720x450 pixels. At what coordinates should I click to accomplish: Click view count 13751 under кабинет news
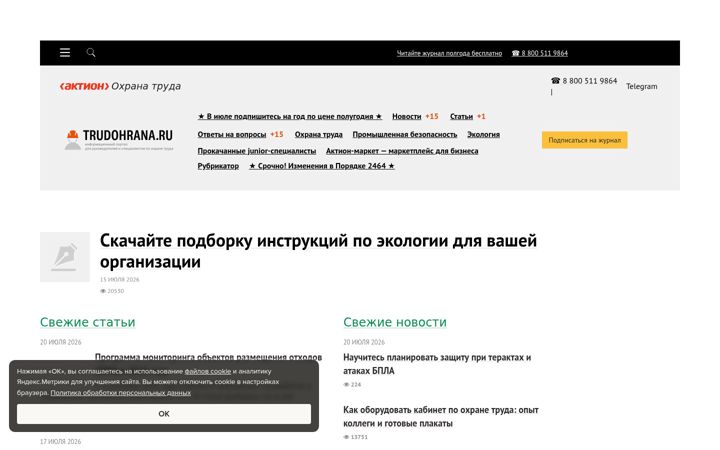(x=355, y=437)
